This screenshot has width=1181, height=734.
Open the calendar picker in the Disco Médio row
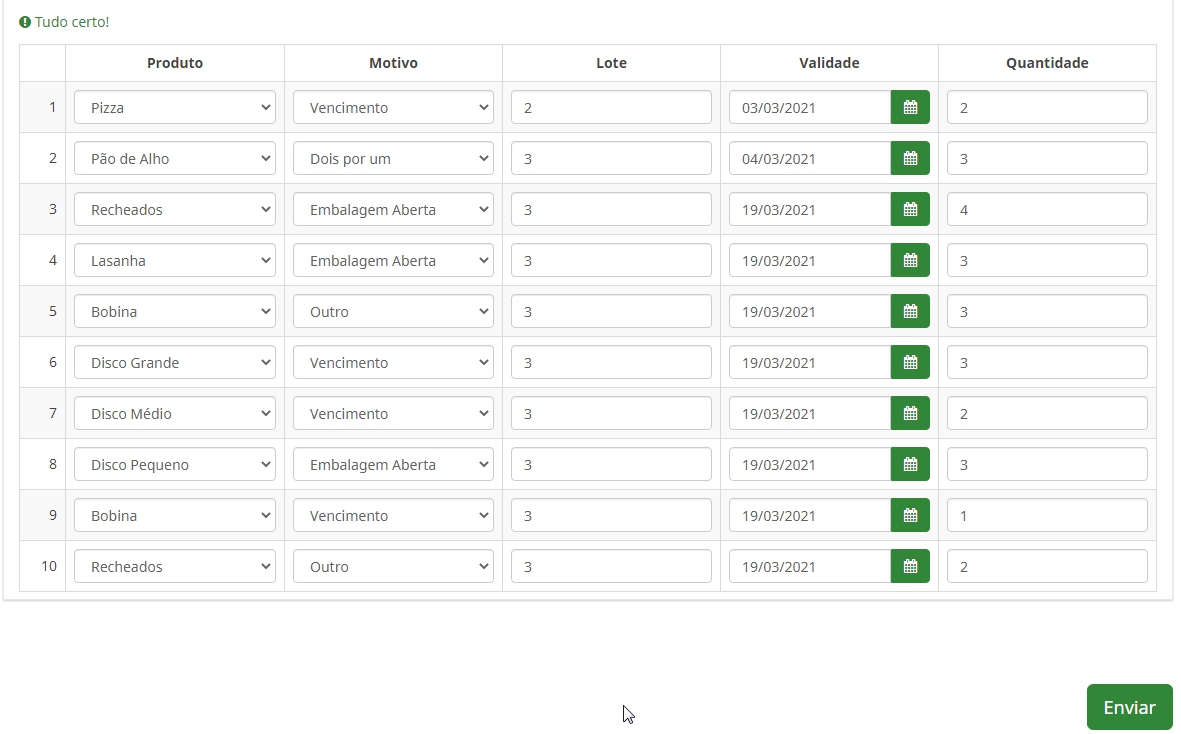[x=910, y=413]
